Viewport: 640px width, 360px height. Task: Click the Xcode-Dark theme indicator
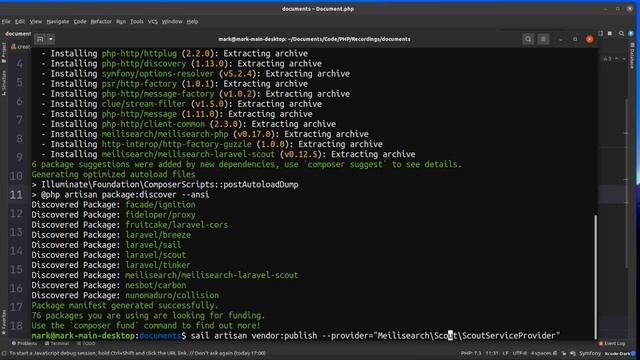point(617,353)
